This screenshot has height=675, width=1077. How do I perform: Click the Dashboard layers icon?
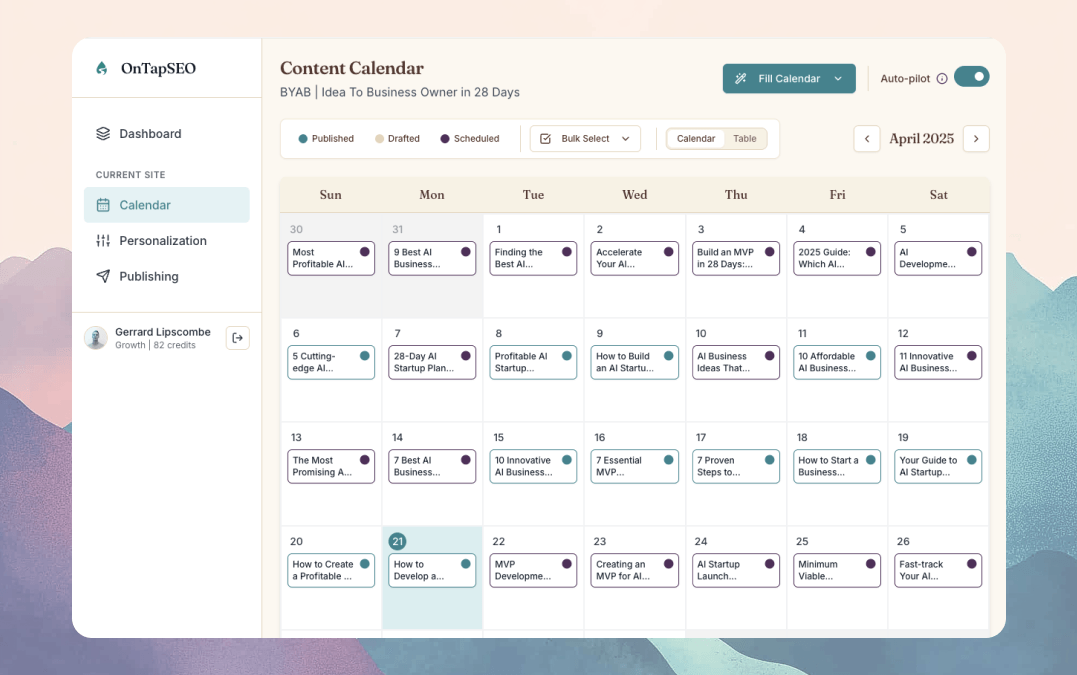103,134
